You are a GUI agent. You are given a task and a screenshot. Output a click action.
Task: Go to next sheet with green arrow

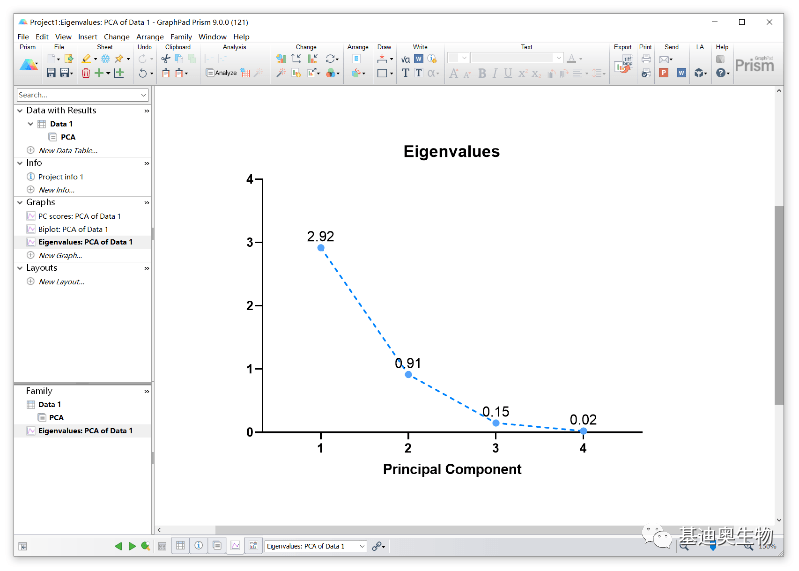pyautogui.click(x=132, y=546)
